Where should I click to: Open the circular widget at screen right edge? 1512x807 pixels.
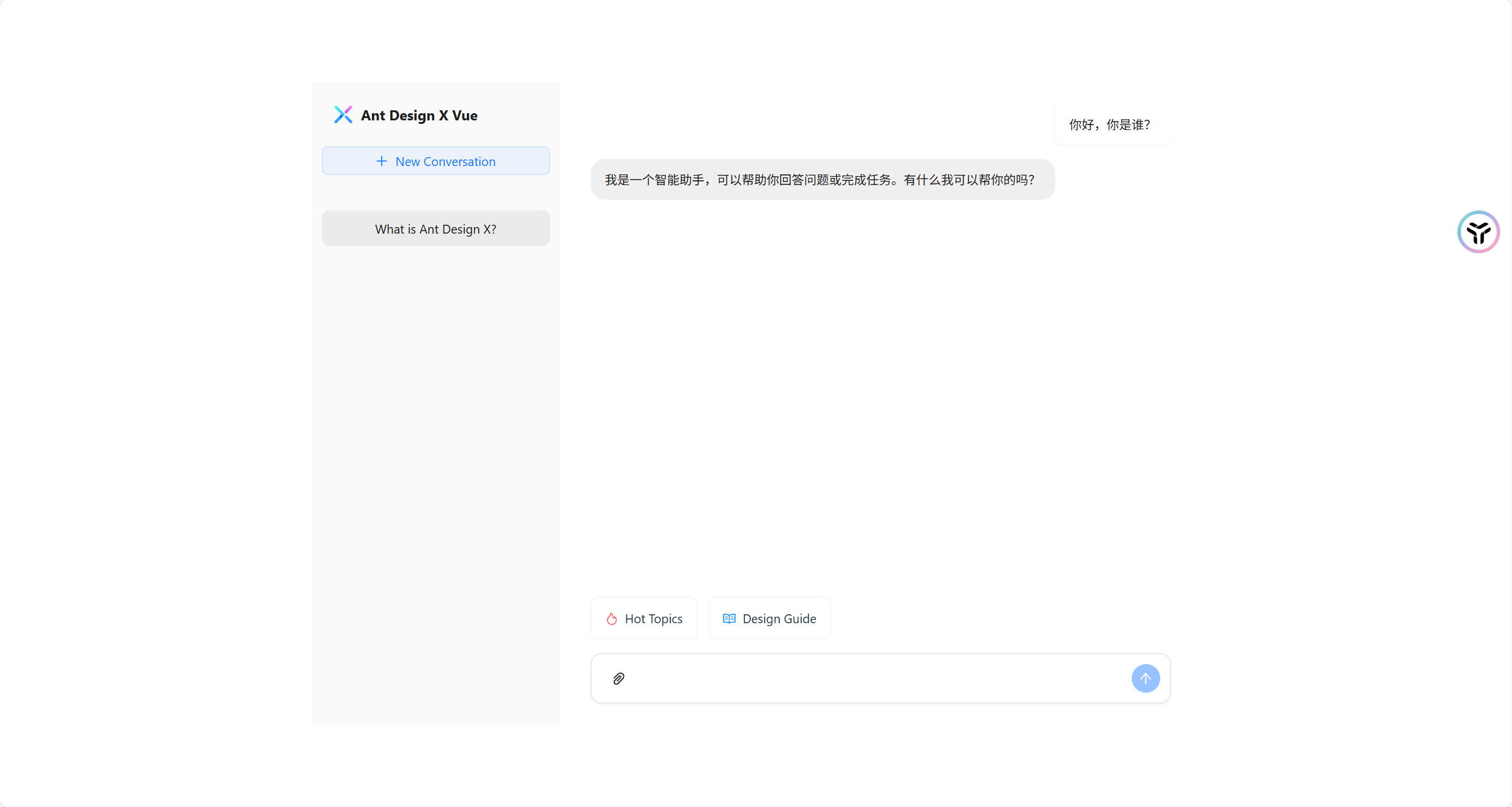pyautogui.click(x=1478, y=231)
